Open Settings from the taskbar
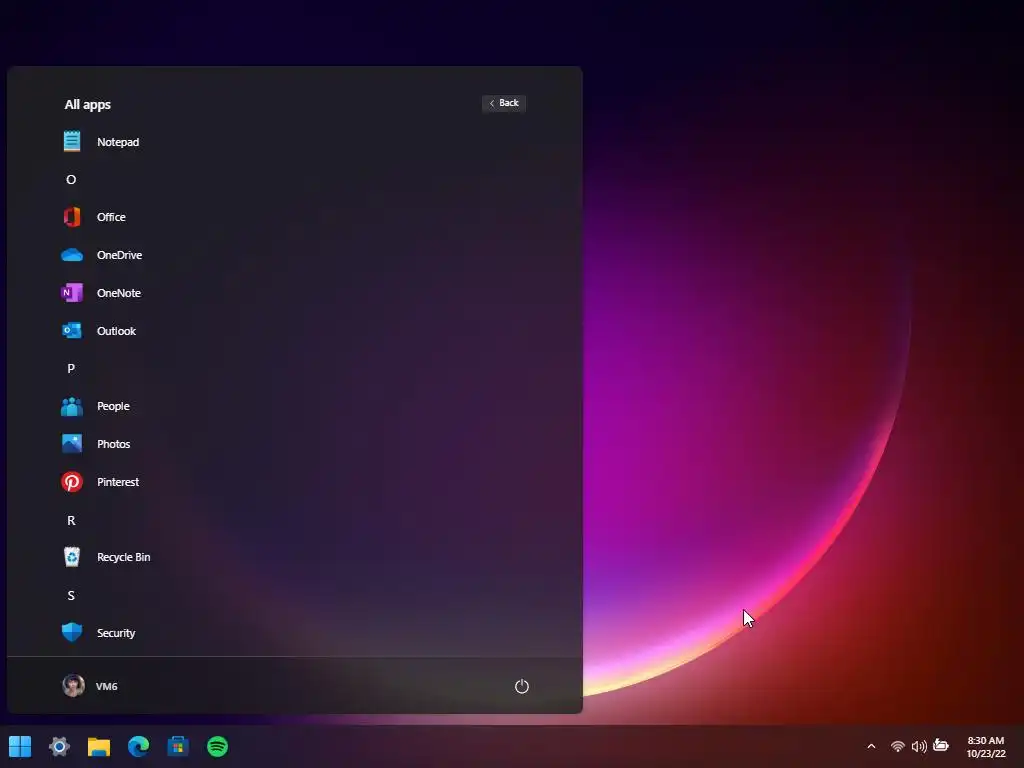Screen dimensions: 1024x768 pos(59,746)
